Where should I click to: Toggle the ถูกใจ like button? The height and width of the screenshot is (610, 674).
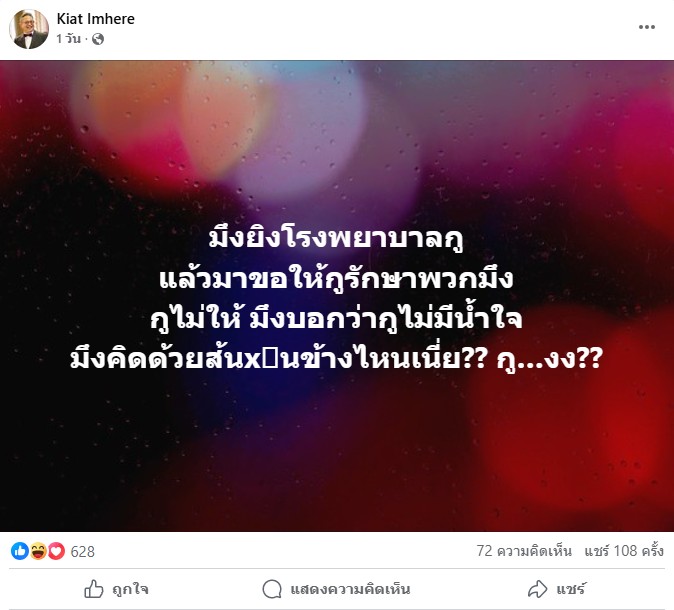(116, 589)
